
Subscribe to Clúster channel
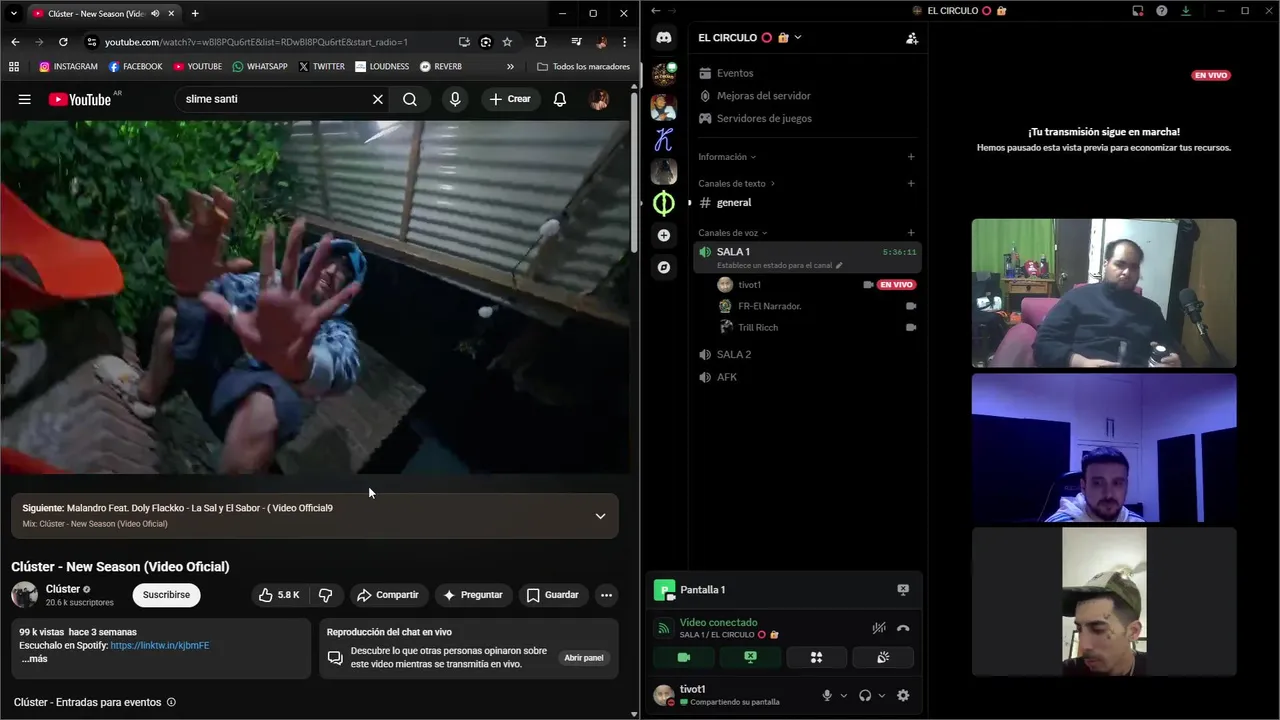tap(166, 595)
